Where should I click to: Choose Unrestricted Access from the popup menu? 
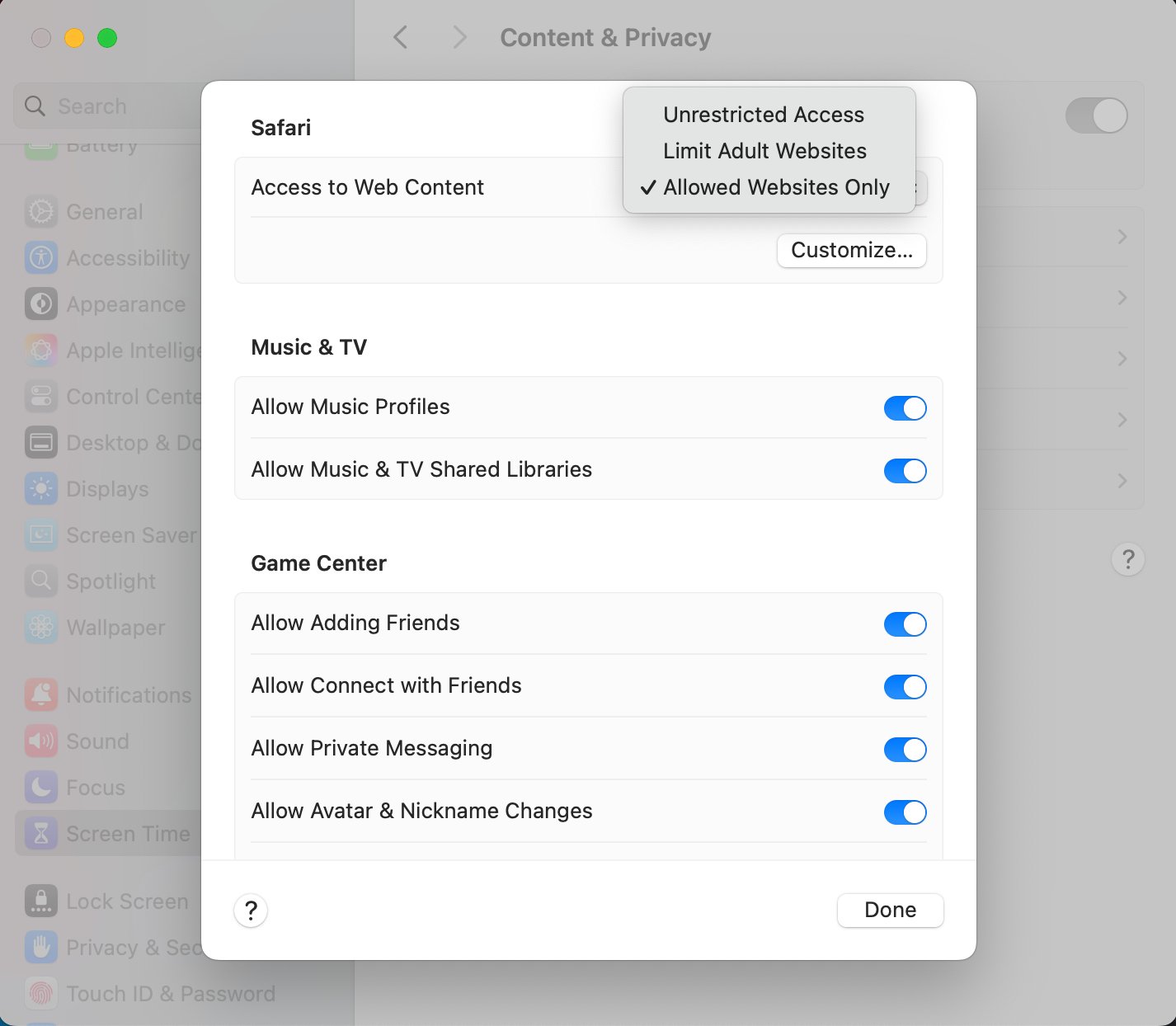[769, 115]
